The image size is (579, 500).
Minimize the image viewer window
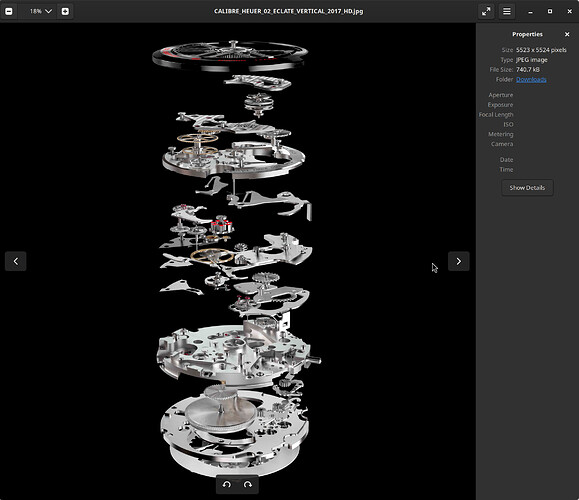[530, 11]
